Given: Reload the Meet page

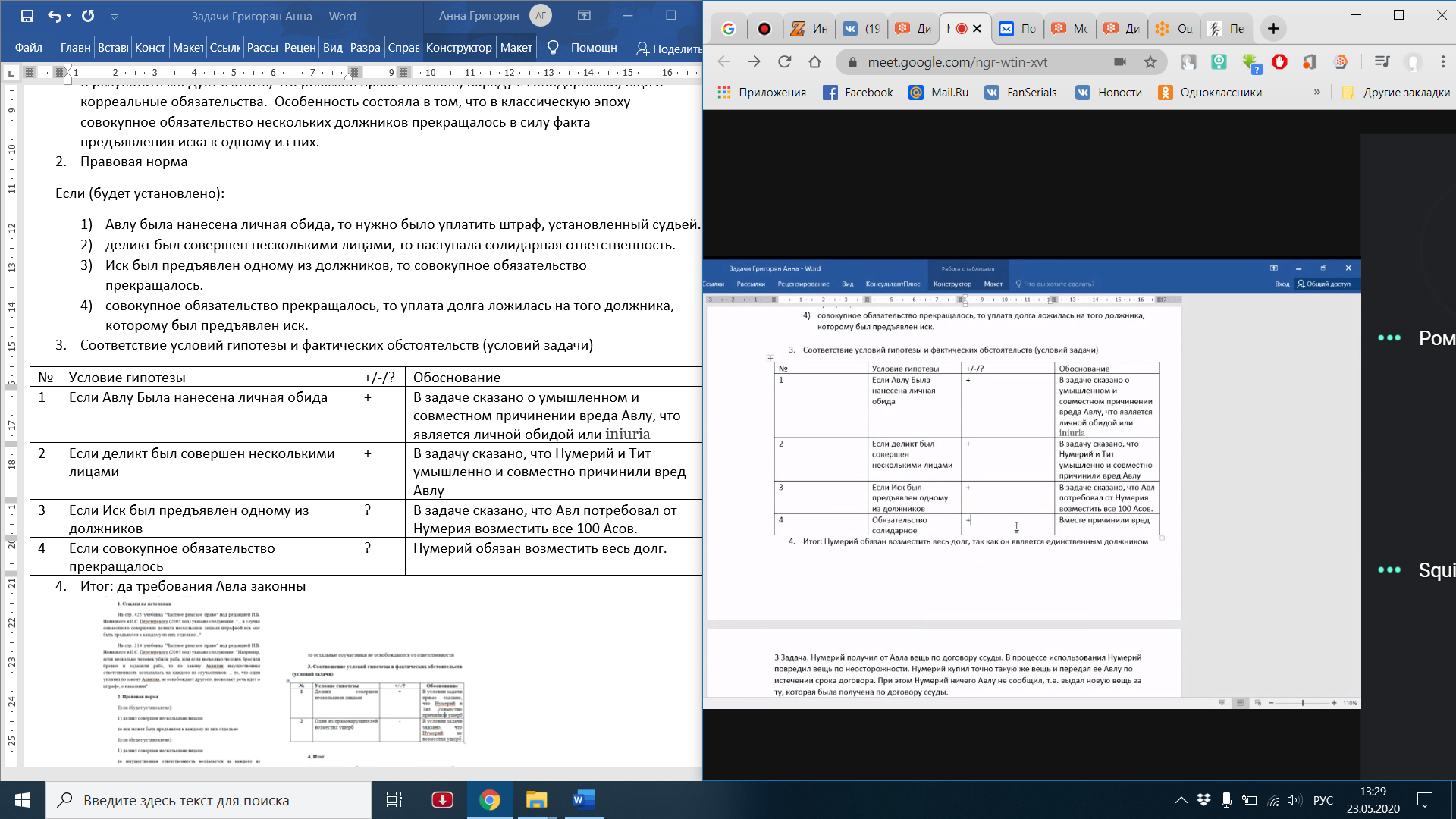Looking at the screenshot, I should tap(785, 62).
